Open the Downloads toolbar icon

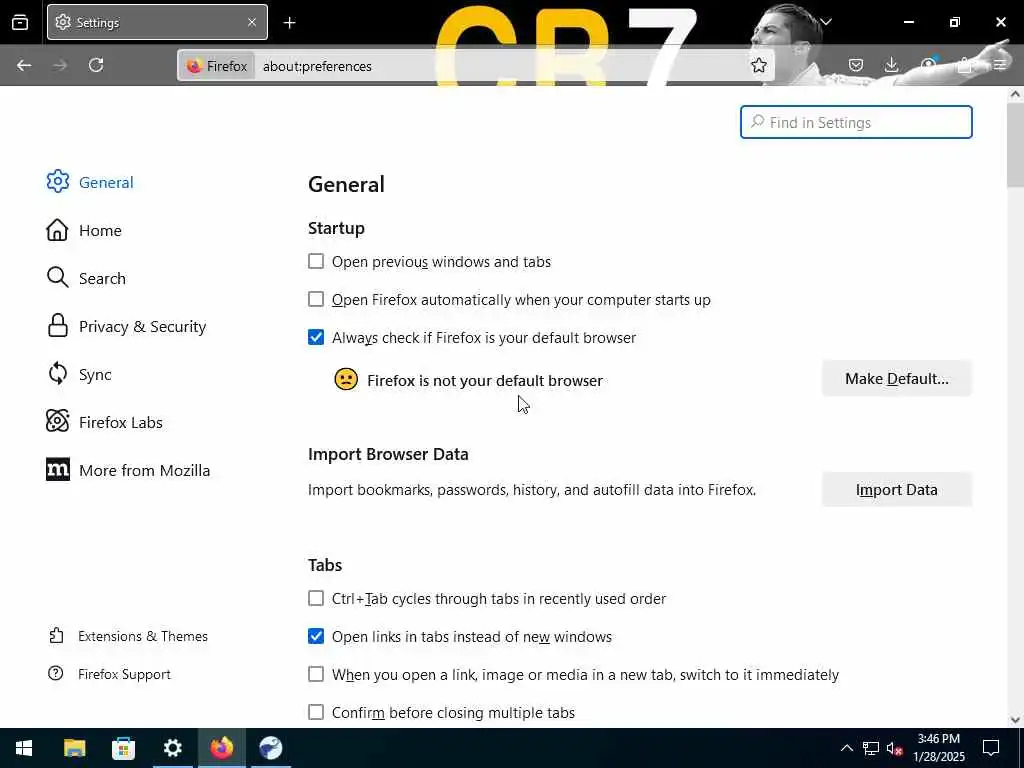pos(891,65)
